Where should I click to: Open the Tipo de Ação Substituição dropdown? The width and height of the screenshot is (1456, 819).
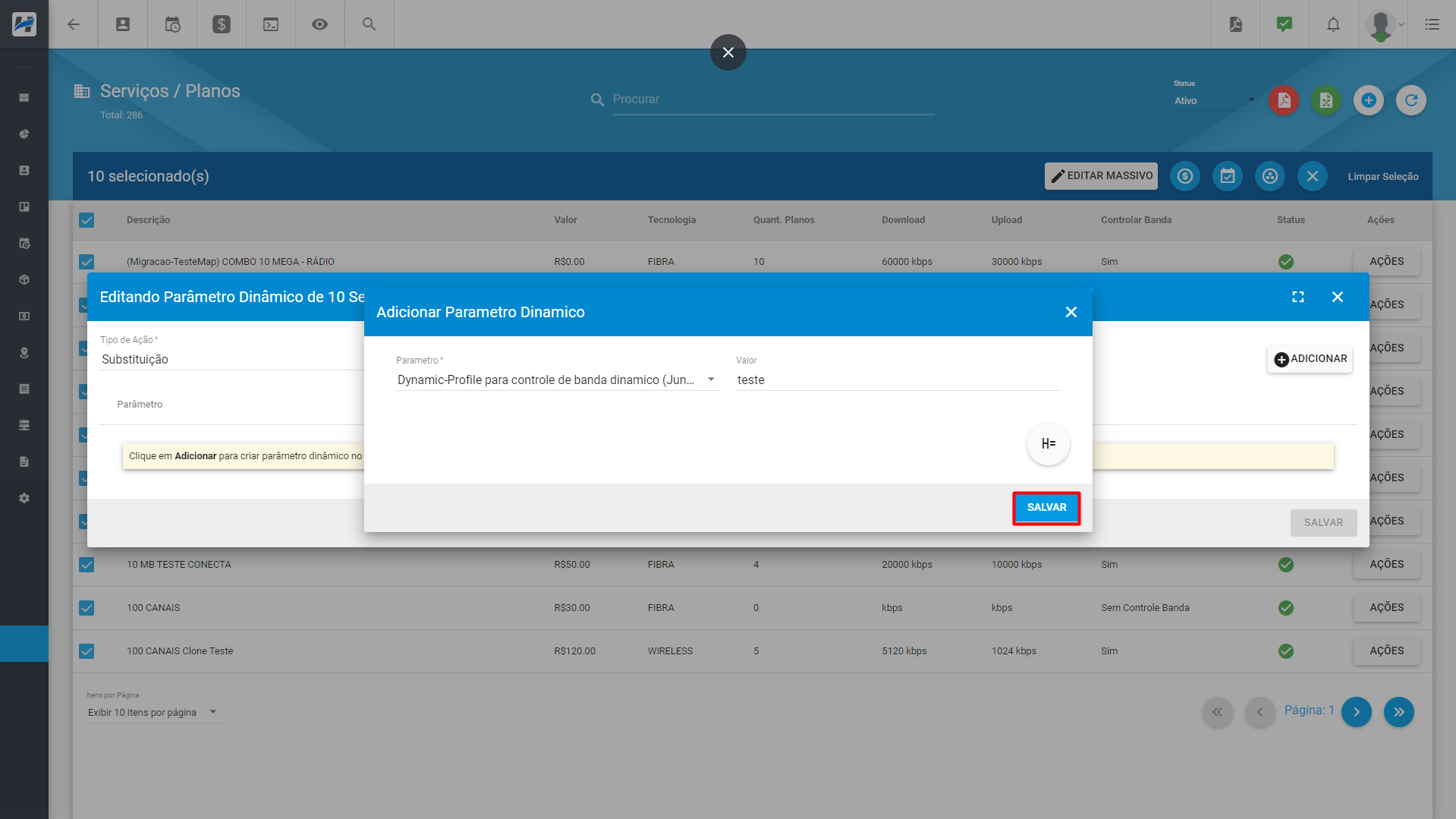[231, 360]
